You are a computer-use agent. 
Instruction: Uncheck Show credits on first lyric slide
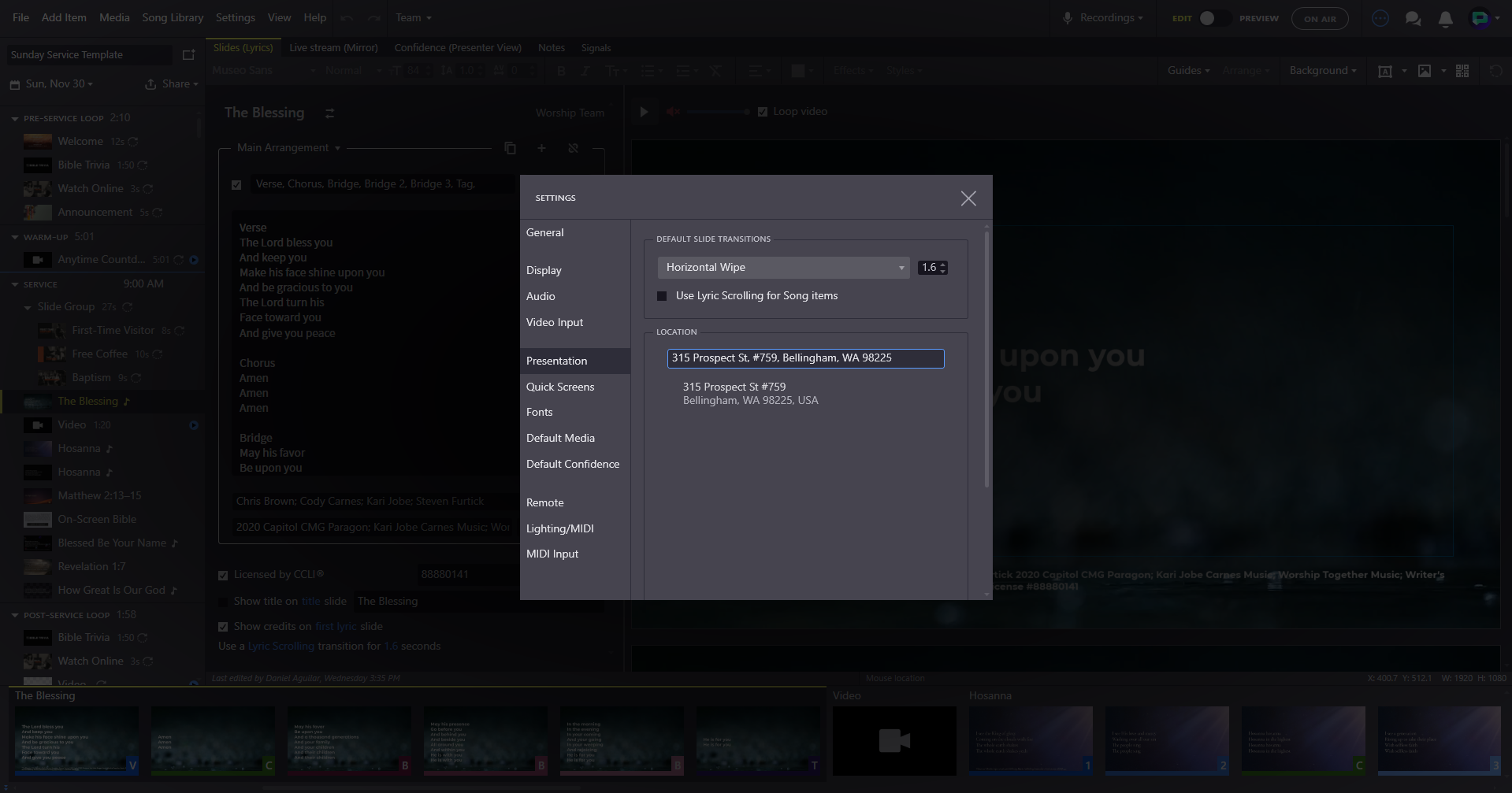tap(223, 627)
